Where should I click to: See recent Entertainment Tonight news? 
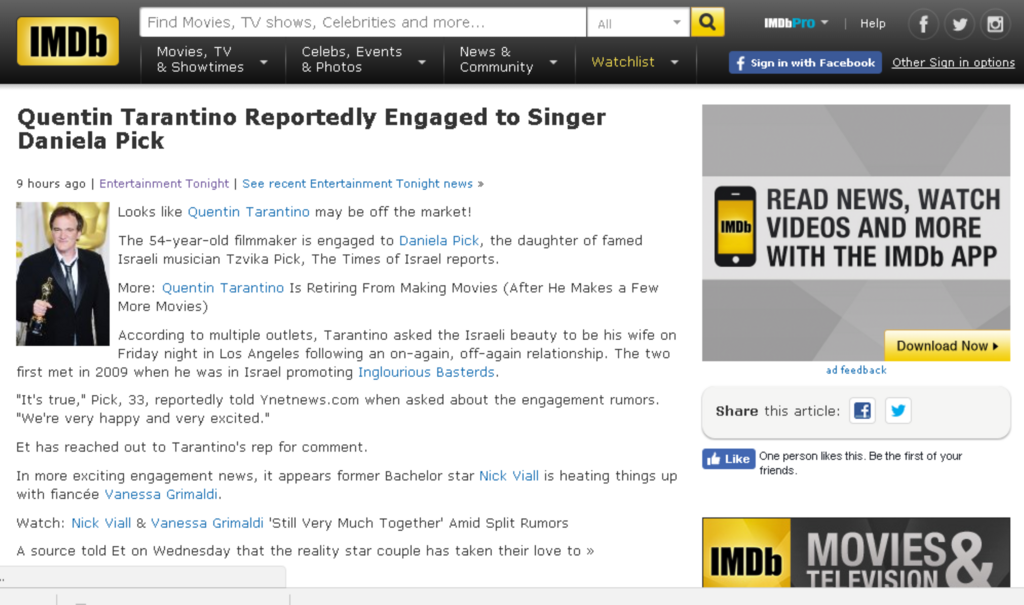coord(357,184)
